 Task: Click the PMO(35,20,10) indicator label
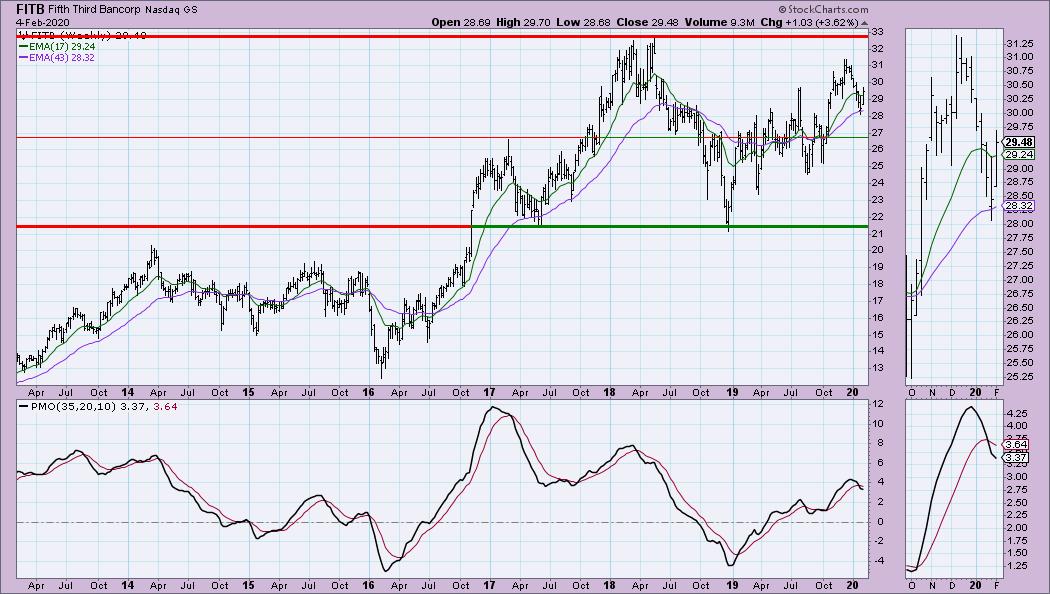[72, 406]
